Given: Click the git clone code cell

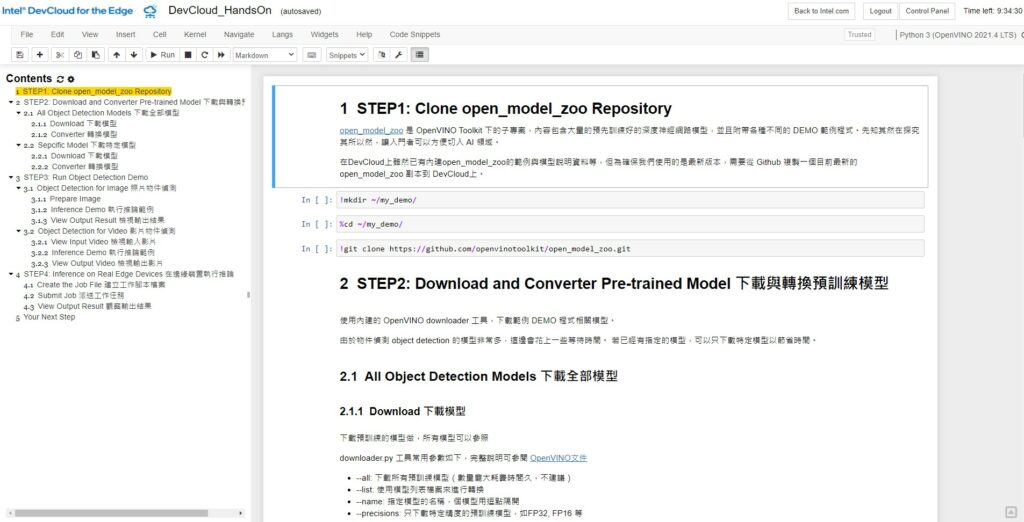Looking at the screenshot, I should [630, 248].
